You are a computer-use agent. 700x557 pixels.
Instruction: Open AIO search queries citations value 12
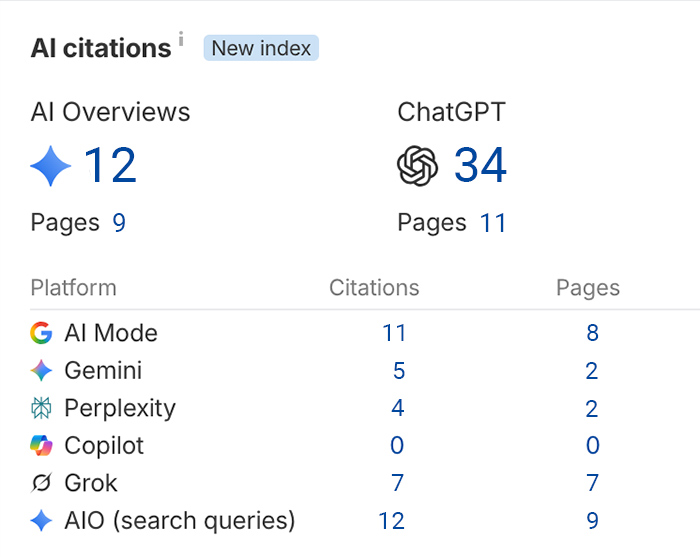point(392,520)
